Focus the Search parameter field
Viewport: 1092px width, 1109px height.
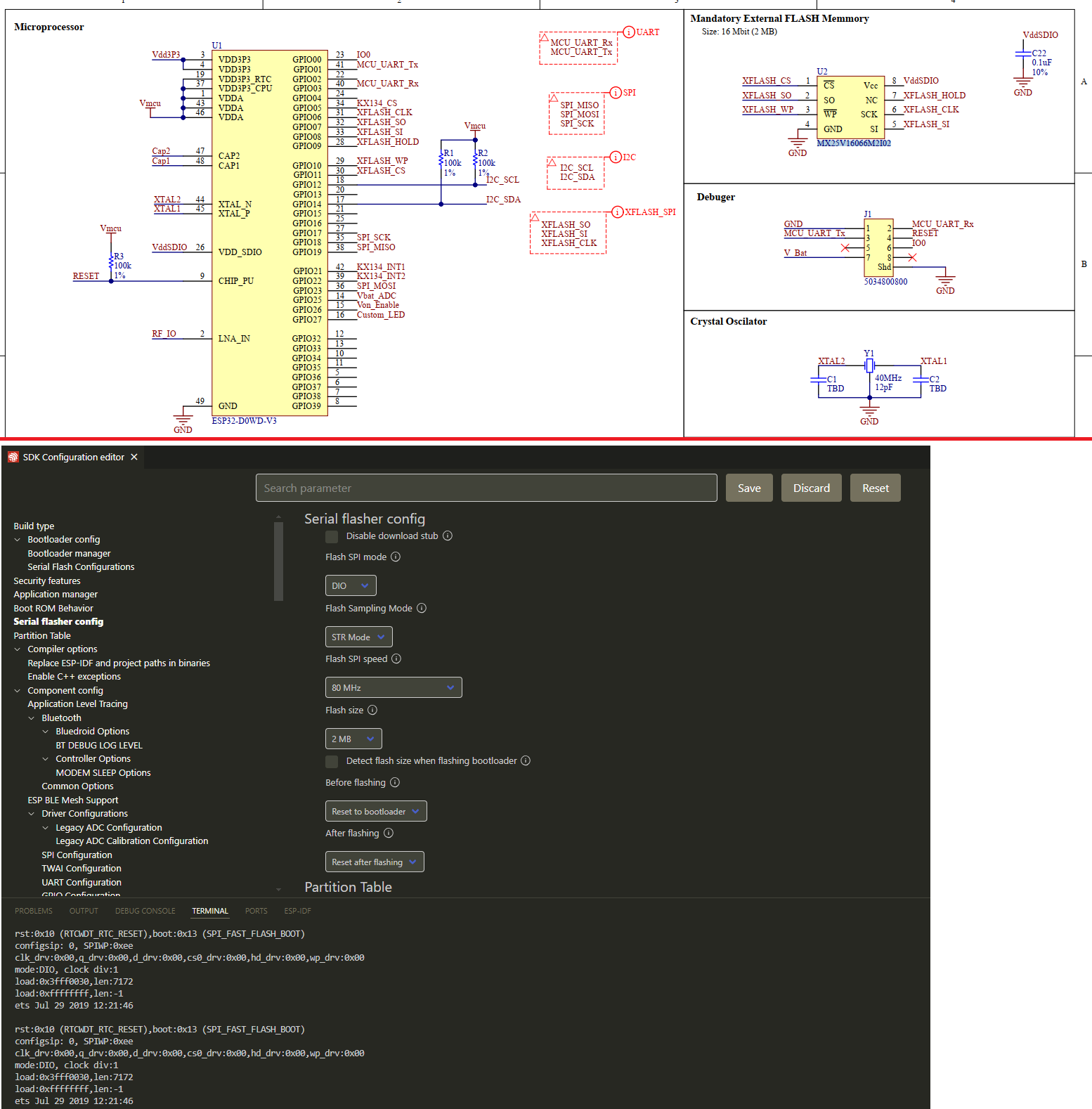[x=486, y=488]
